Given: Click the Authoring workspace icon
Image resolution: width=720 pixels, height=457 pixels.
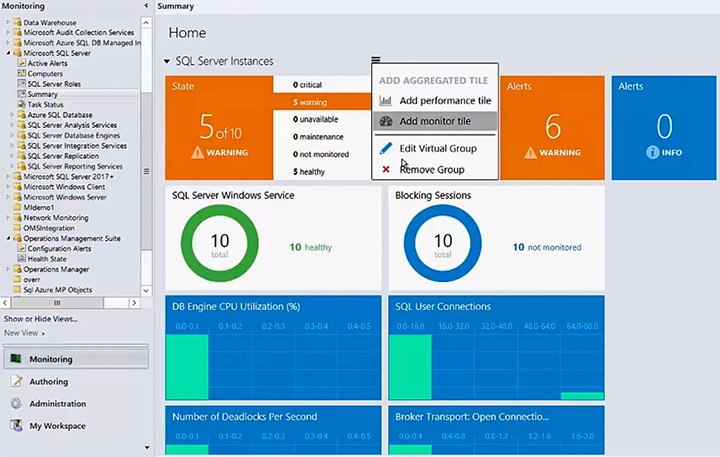Looking at the screenshot, I should pos(17,381).
